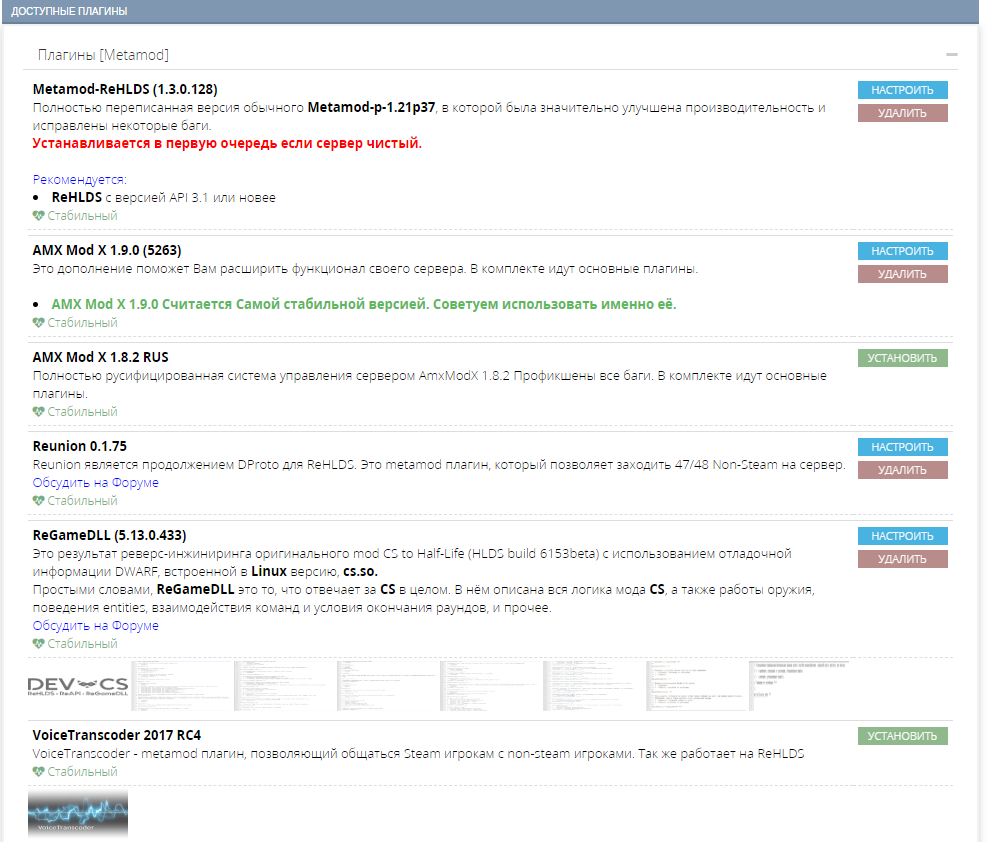Click the green AMX Mod X 1.9.0 recommendation
The width and height of the screenshot is (989, 842).
[x=364, y=304]
